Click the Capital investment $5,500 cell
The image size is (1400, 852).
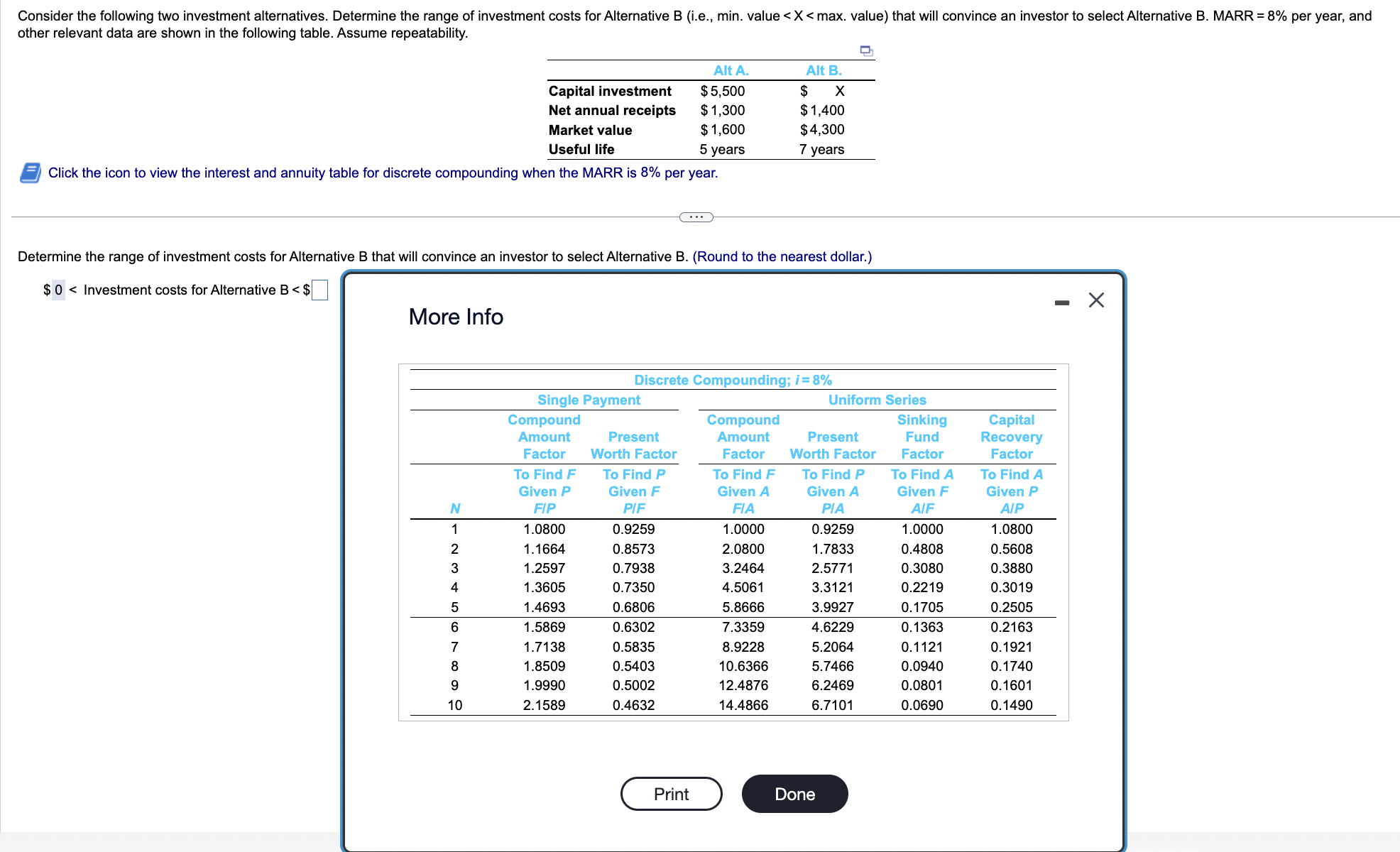(722, 91)
